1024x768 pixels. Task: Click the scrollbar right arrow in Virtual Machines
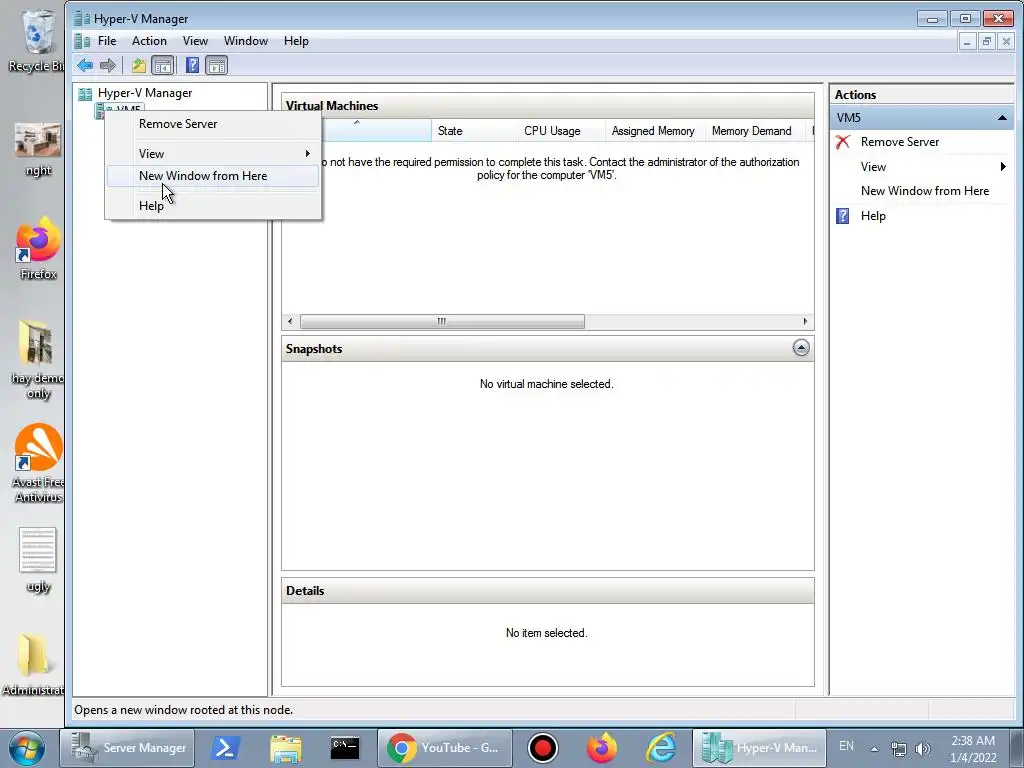[x=805, y=321]
